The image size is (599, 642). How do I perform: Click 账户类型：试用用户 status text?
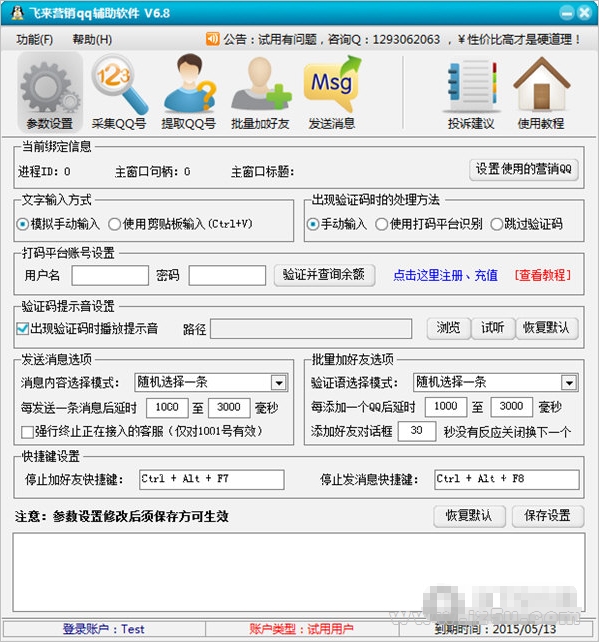[x=301, y=629]
